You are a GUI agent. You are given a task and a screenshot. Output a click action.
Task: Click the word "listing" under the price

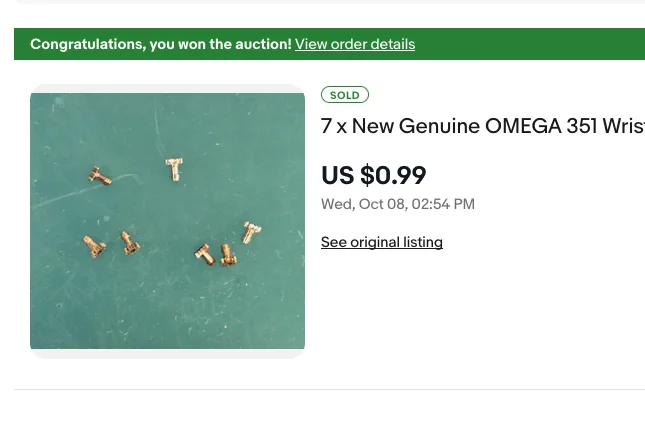coord(419,242)
